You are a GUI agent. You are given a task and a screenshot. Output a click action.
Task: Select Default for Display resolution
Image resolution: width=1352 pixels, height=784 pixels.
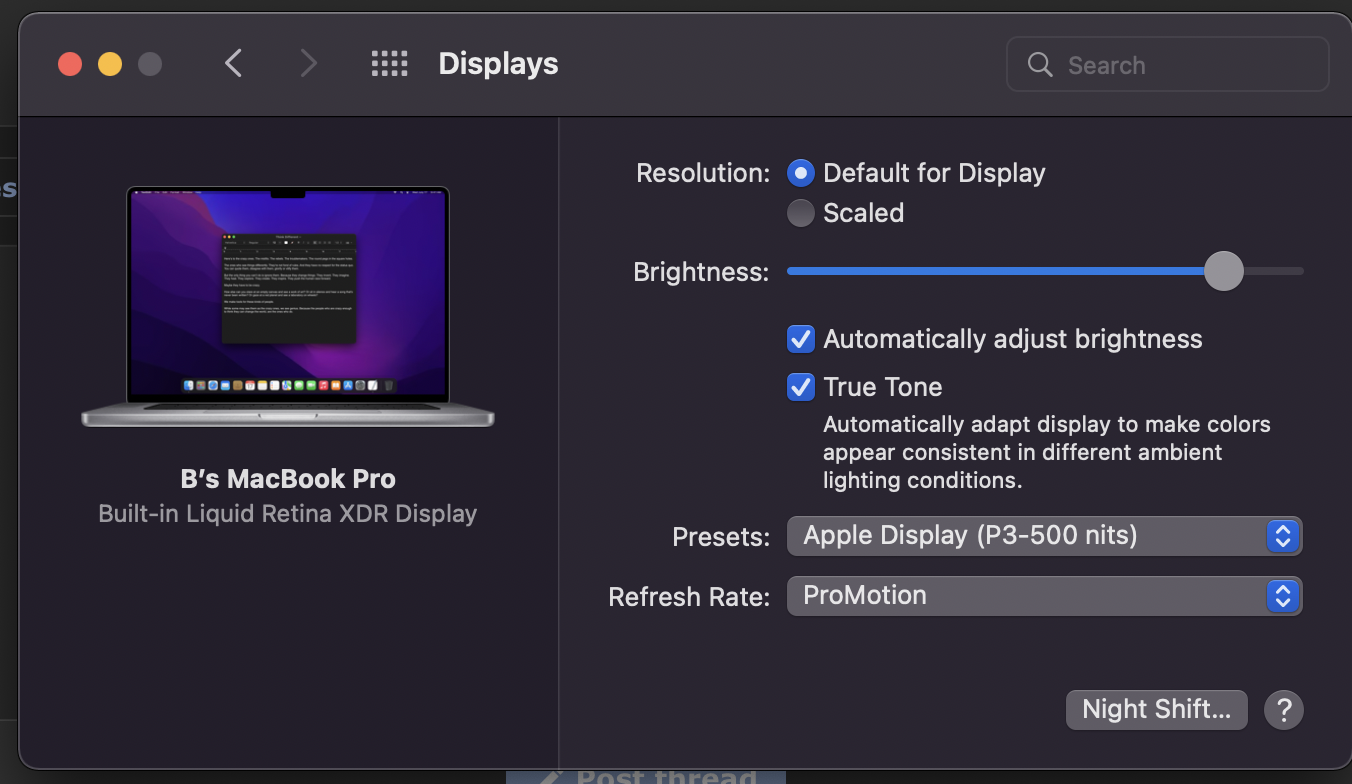[x=801, y=173]
